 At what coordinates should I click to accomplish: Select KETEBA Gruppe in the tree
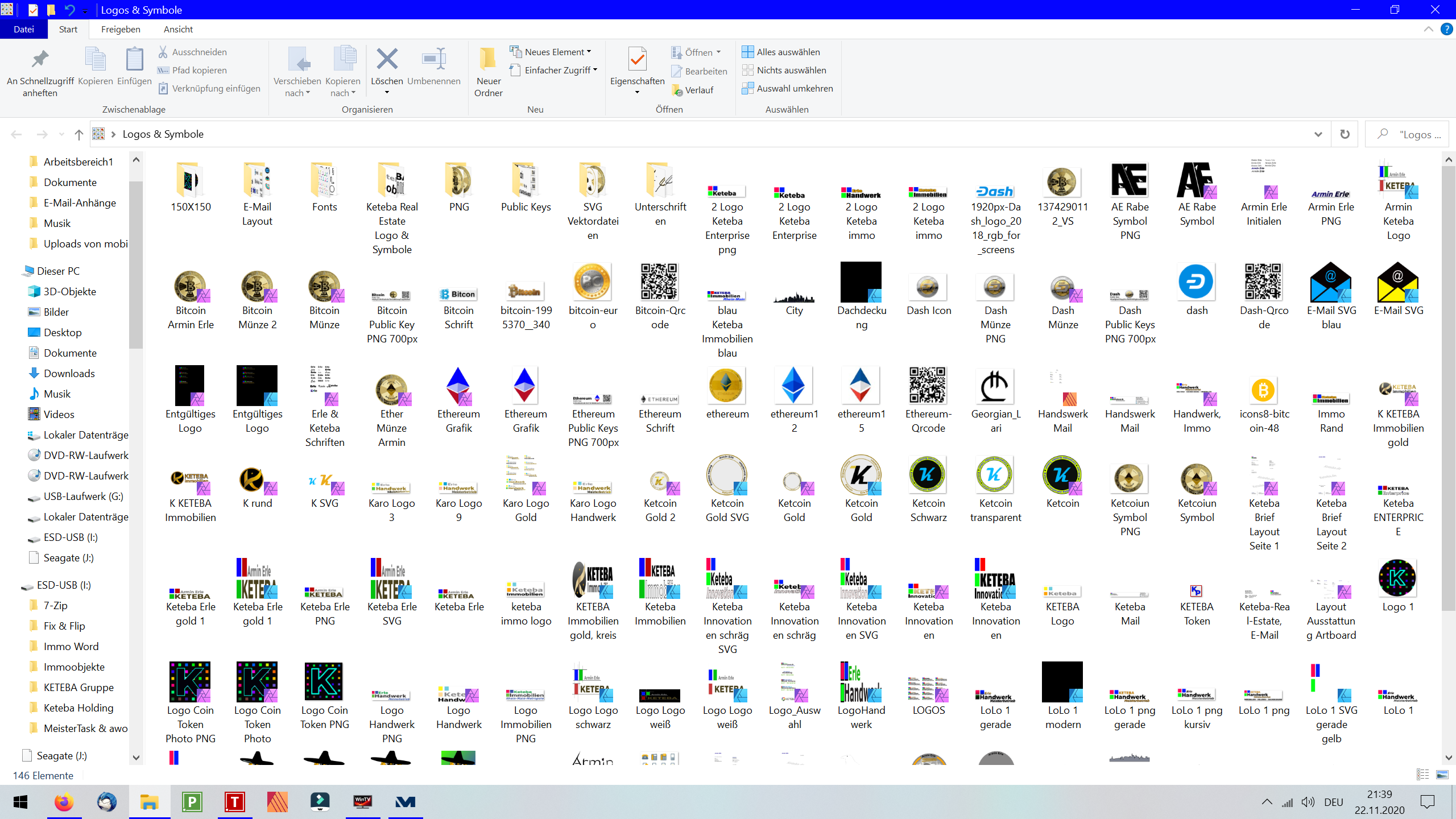[x=78, y=688]
